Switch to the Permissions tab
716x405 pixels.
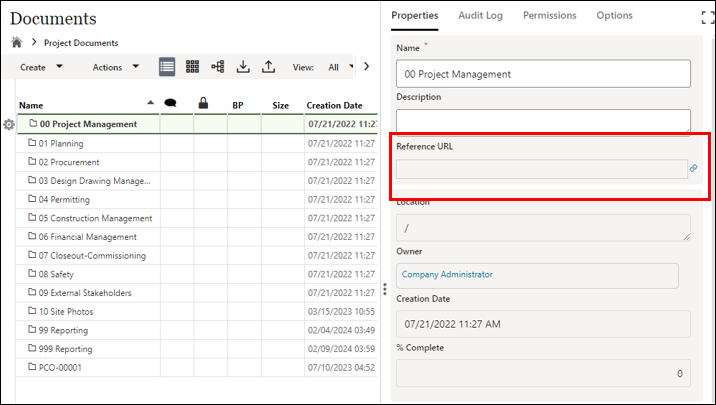(549, 16)
